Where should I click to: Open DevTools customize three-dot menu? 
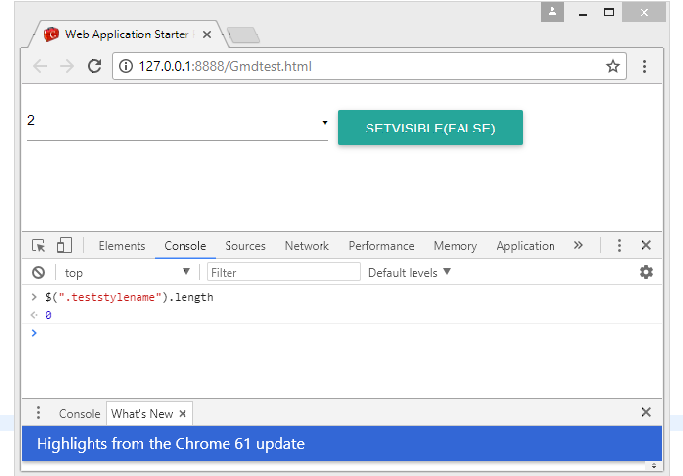(619, 245)
